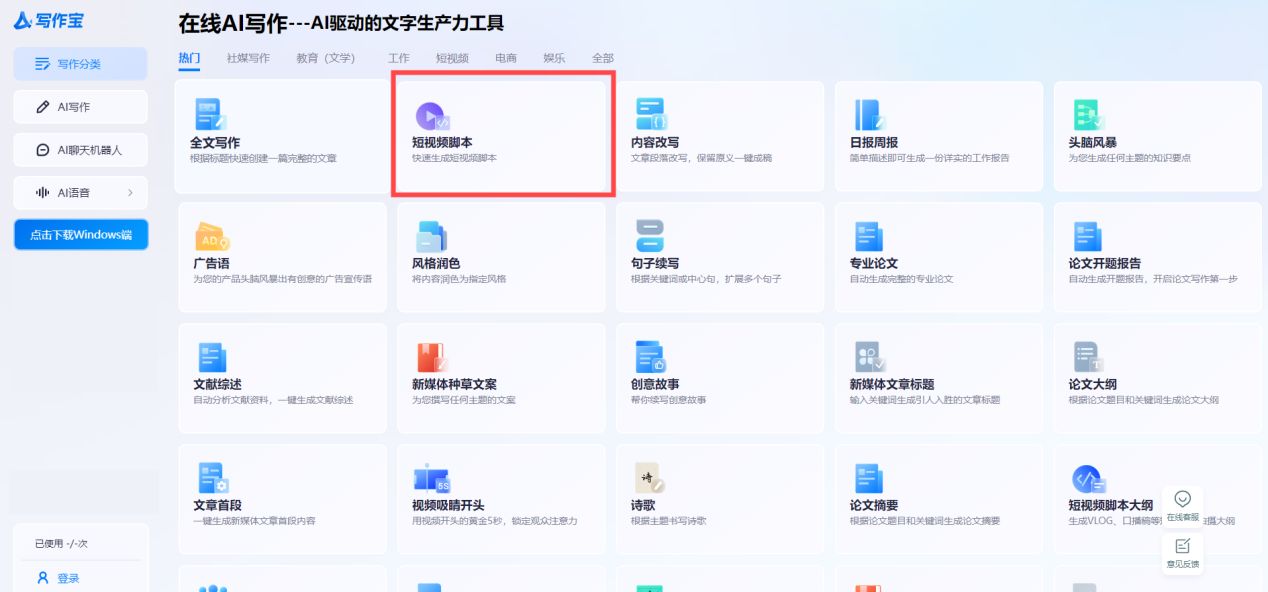The image size is (1268, 592).
Task: Click the 头脑风暴 green icon
Action: 1088,115
